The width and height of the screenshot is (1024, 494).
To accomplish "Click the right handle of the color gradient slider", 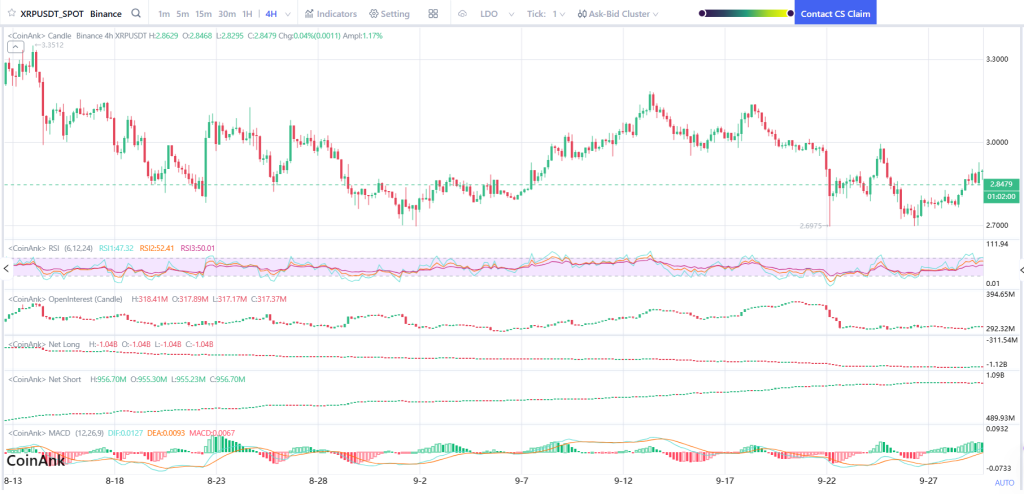I will [x=790, y=13].
